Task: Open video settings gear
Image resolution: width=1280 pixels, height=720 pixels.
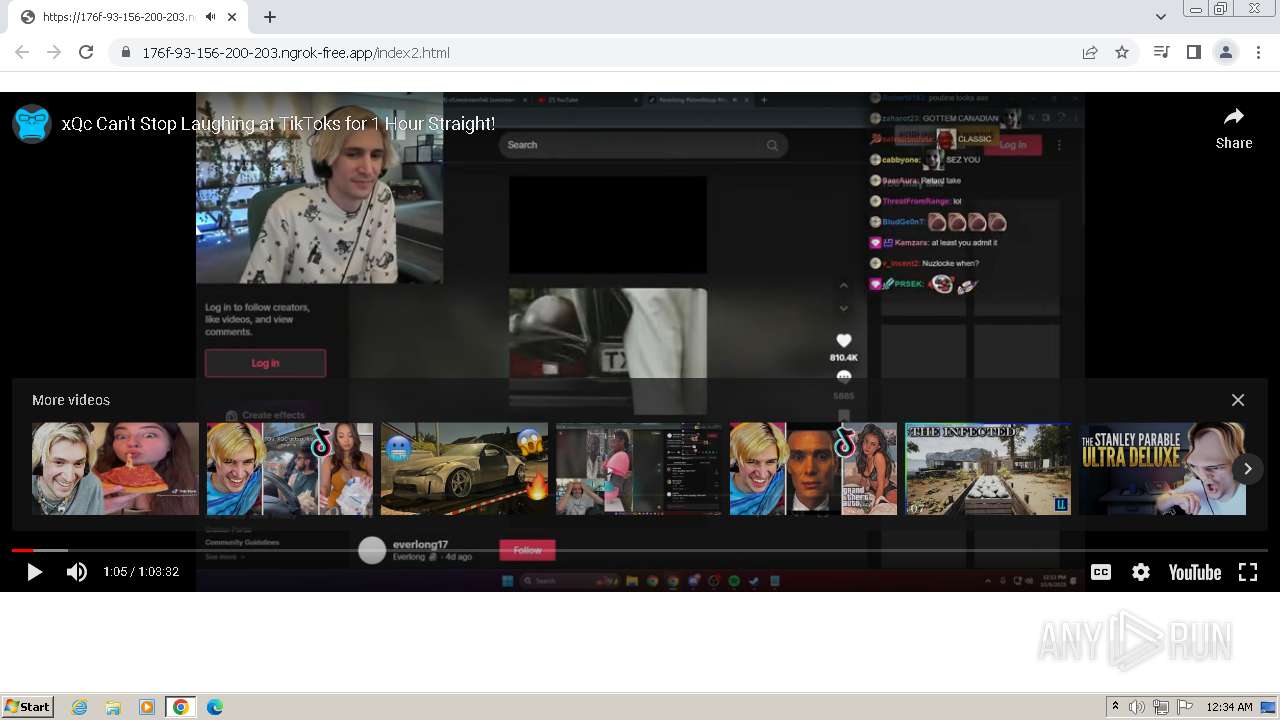Action: coord(1141,572)
